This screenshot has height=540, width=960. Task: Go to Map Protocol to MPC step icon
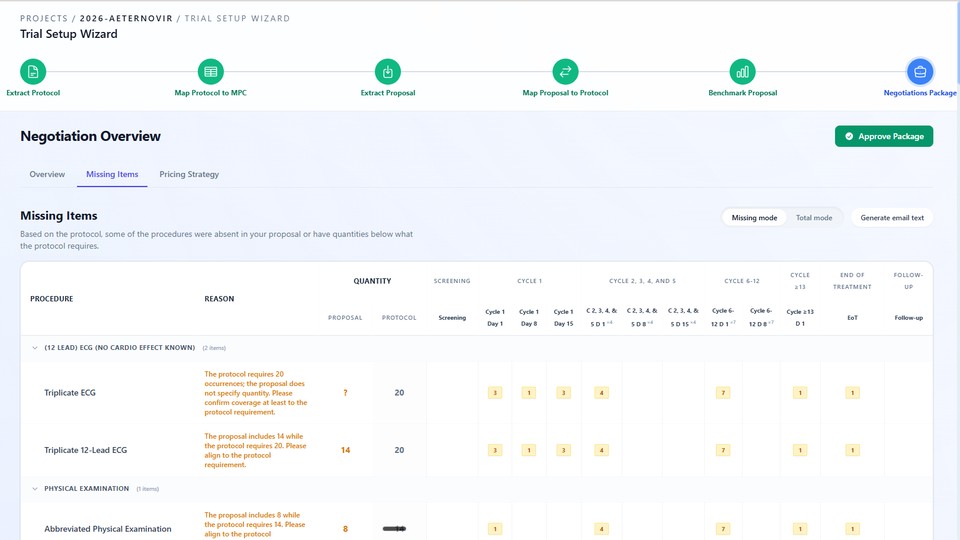pyautogui.click(x=211, y=72)
